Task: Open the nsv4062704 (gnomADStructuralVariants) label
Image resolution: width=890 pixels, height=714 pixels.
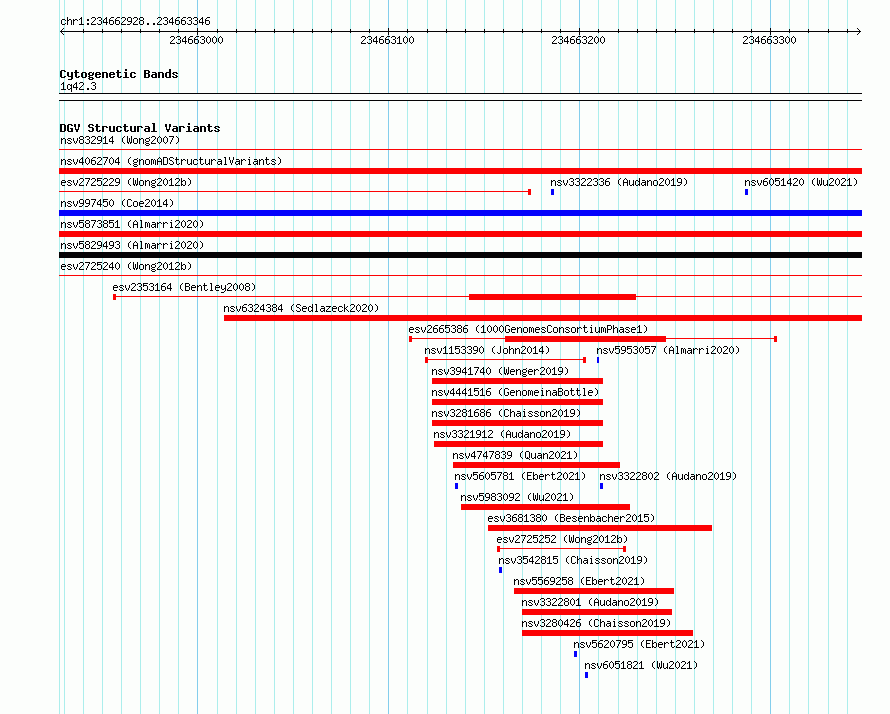Action: (171, 161)
